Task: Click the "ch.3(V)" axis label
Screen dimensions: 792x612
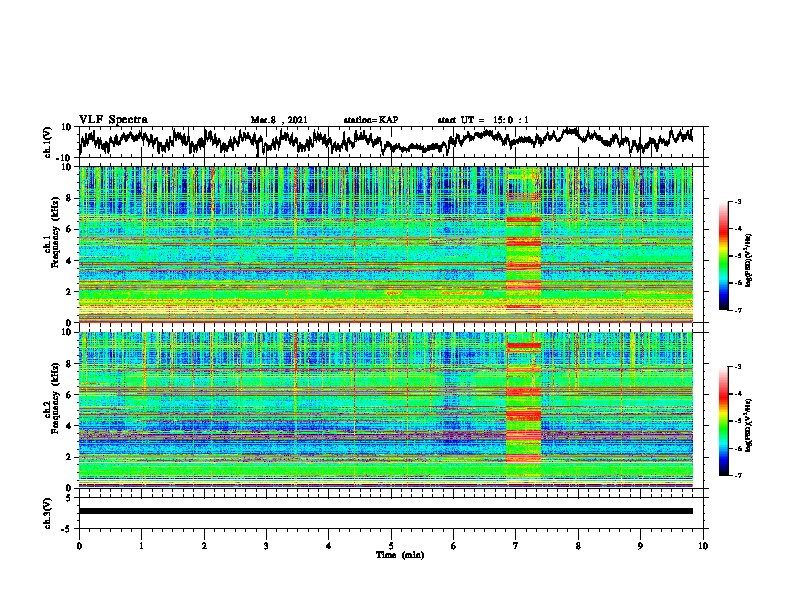Action: [x=48, y=513]
